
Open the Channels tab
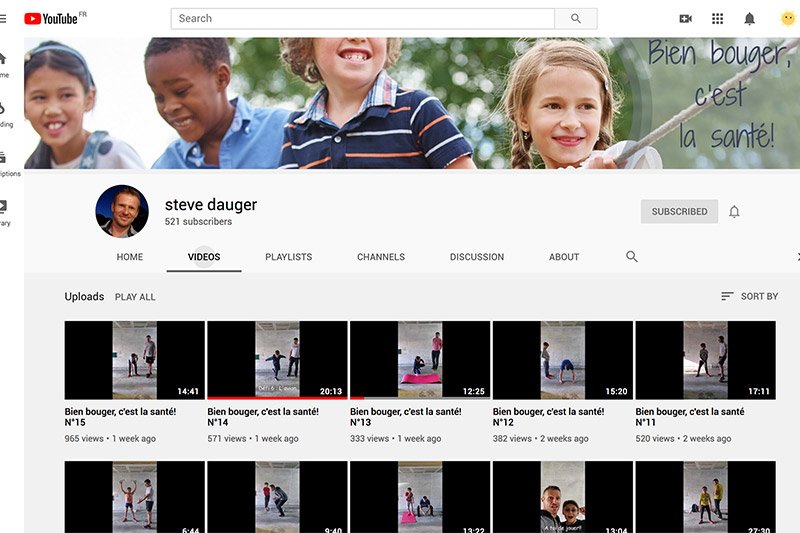point(381,257)
